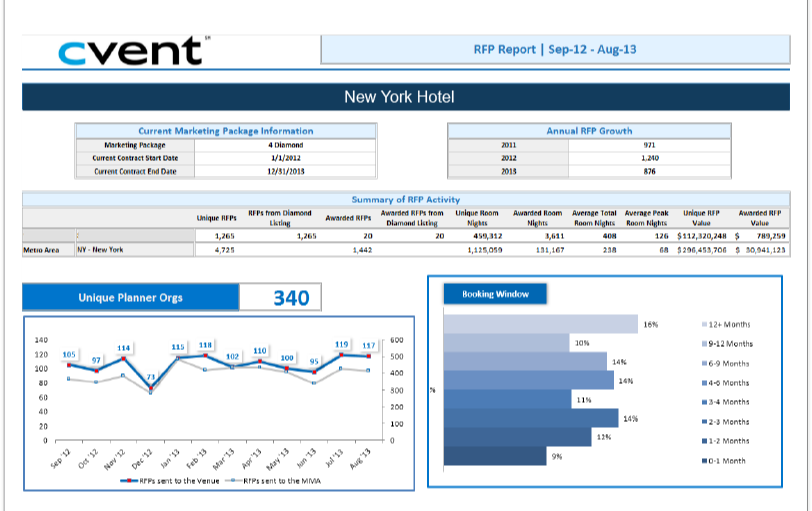Click the Feb '13 data label 118
The height and width of the screenshot is (511, 812).
click(x=205, y=345)
